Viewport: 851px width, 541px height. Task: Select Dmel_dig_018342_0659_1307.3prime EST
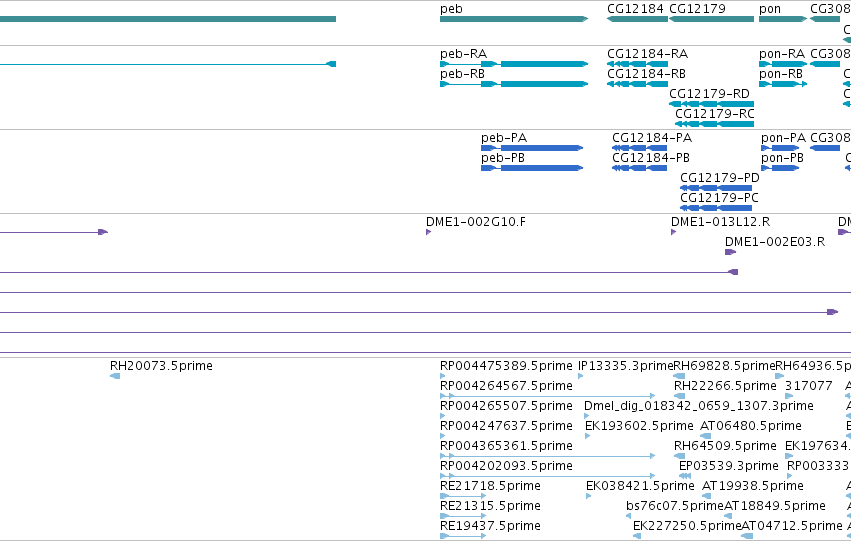pos(587,416)
